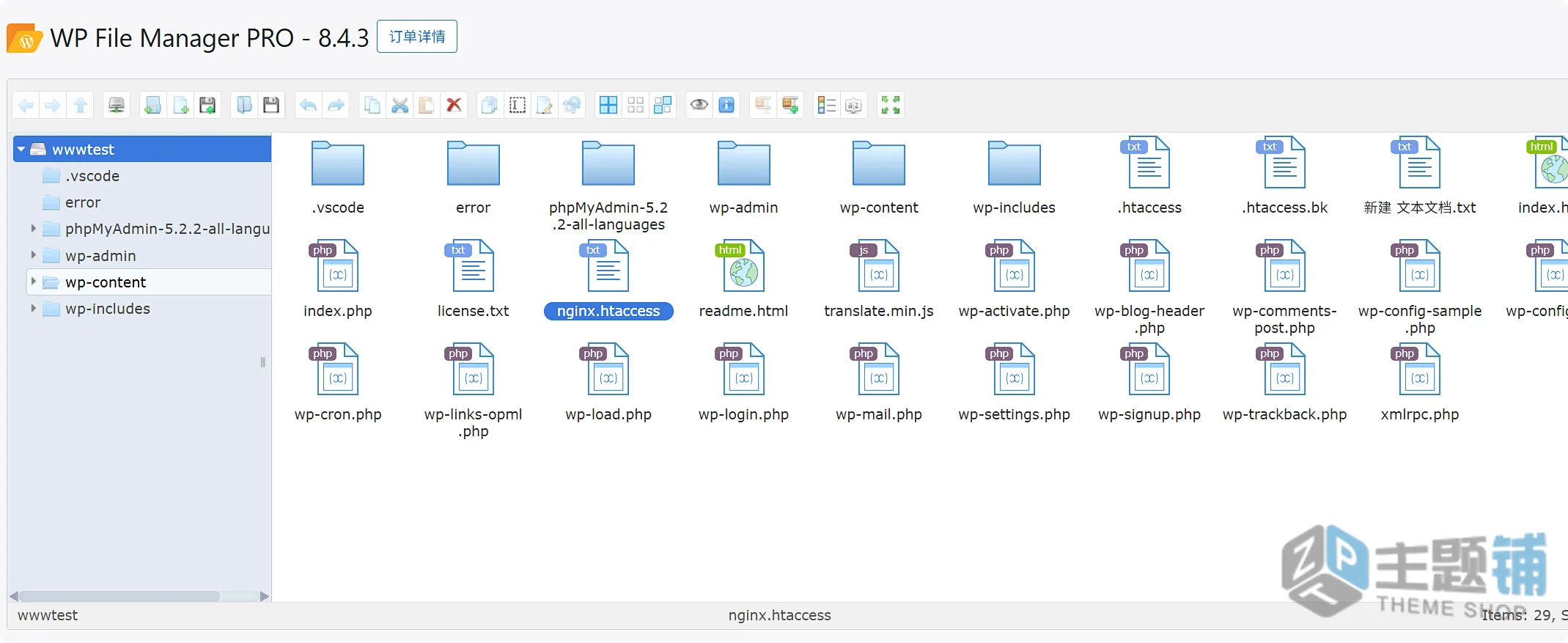Open the sort options icon
This screenshot has height=643, width=1568.
point(853,106)
